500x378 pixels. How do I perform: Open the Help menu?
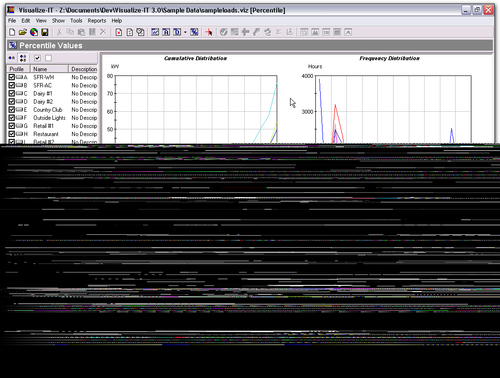click(x=117, y=21)
